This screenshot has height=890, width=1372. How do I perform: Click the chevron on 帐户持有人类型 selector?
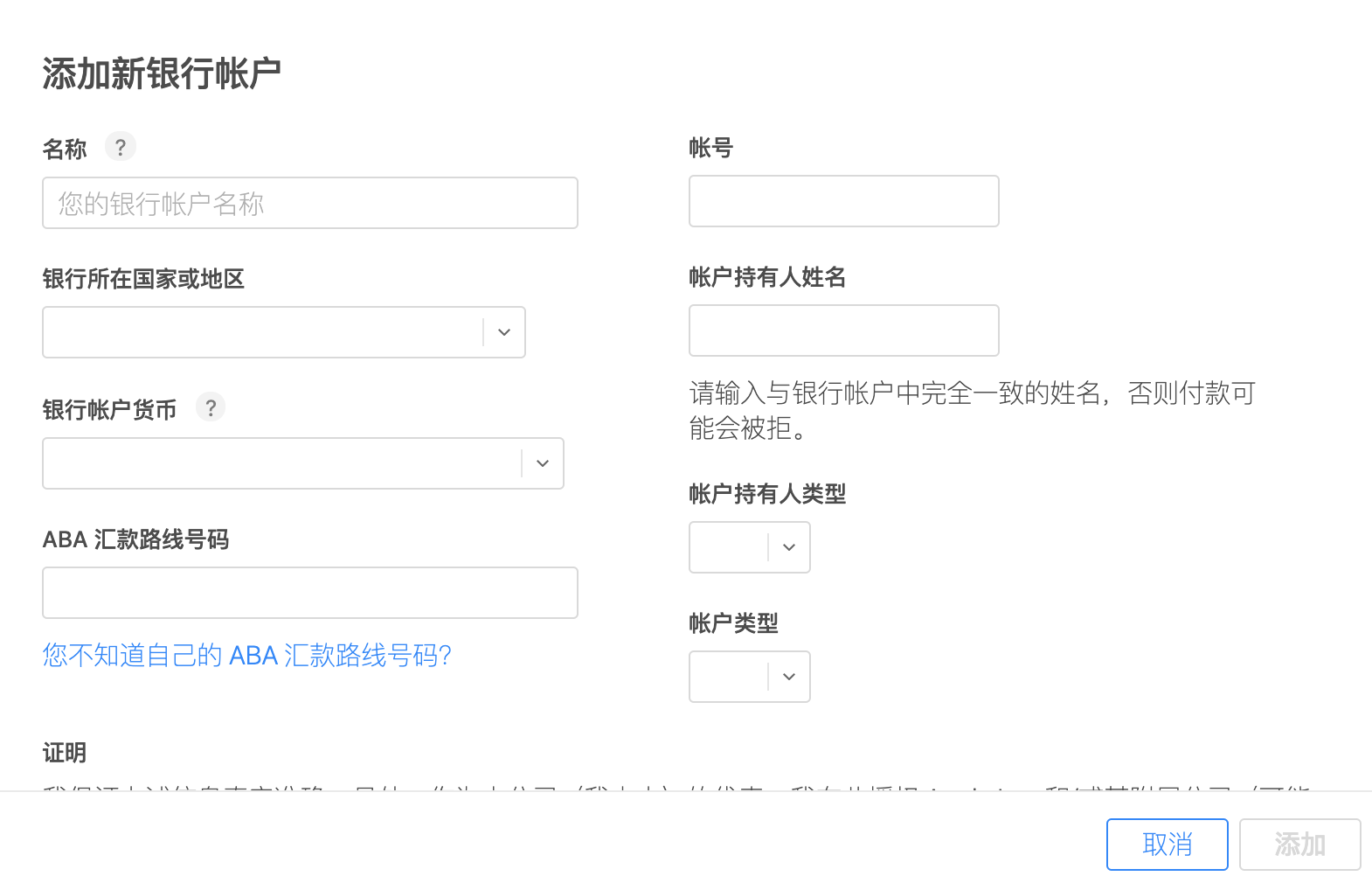787,547
